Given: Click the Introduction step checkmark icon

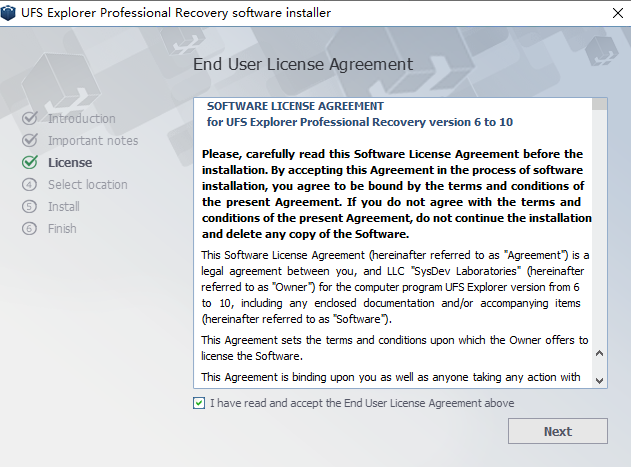Looking at the screenshot, I should coord(29,119).
